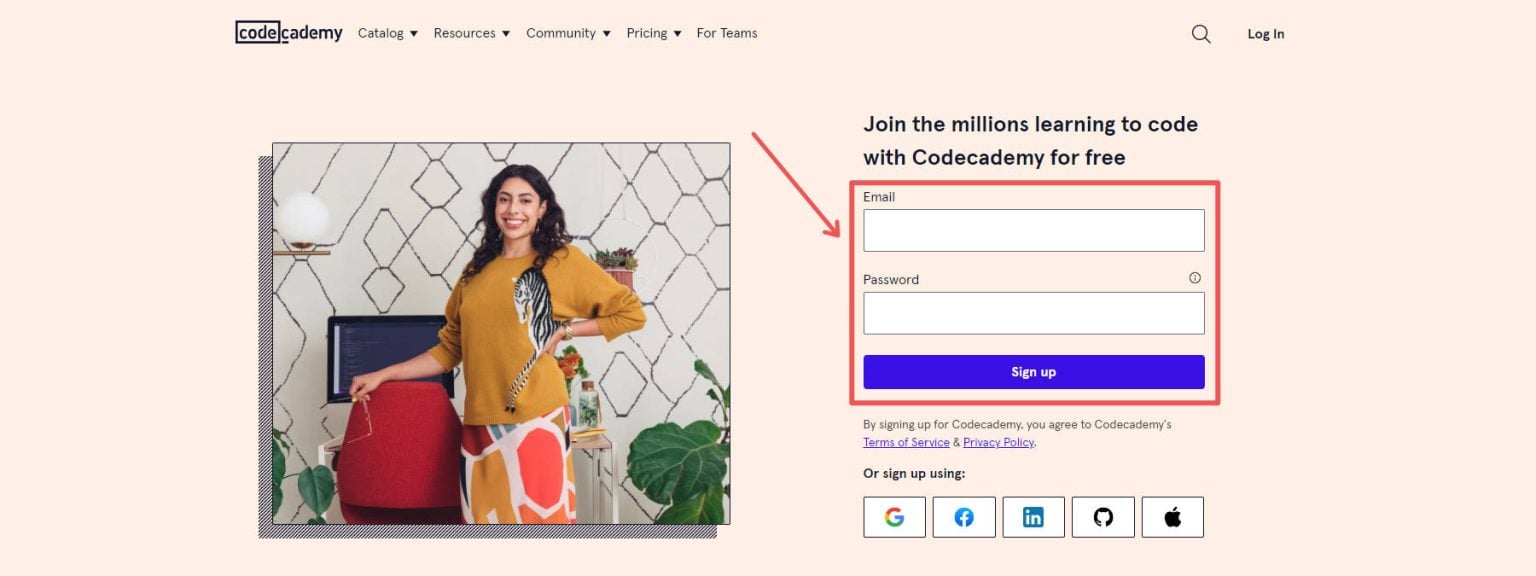The image size is (1536, 576).
Task: Open the Community menu
Action: pyautogui.click(x=567, y=33)
